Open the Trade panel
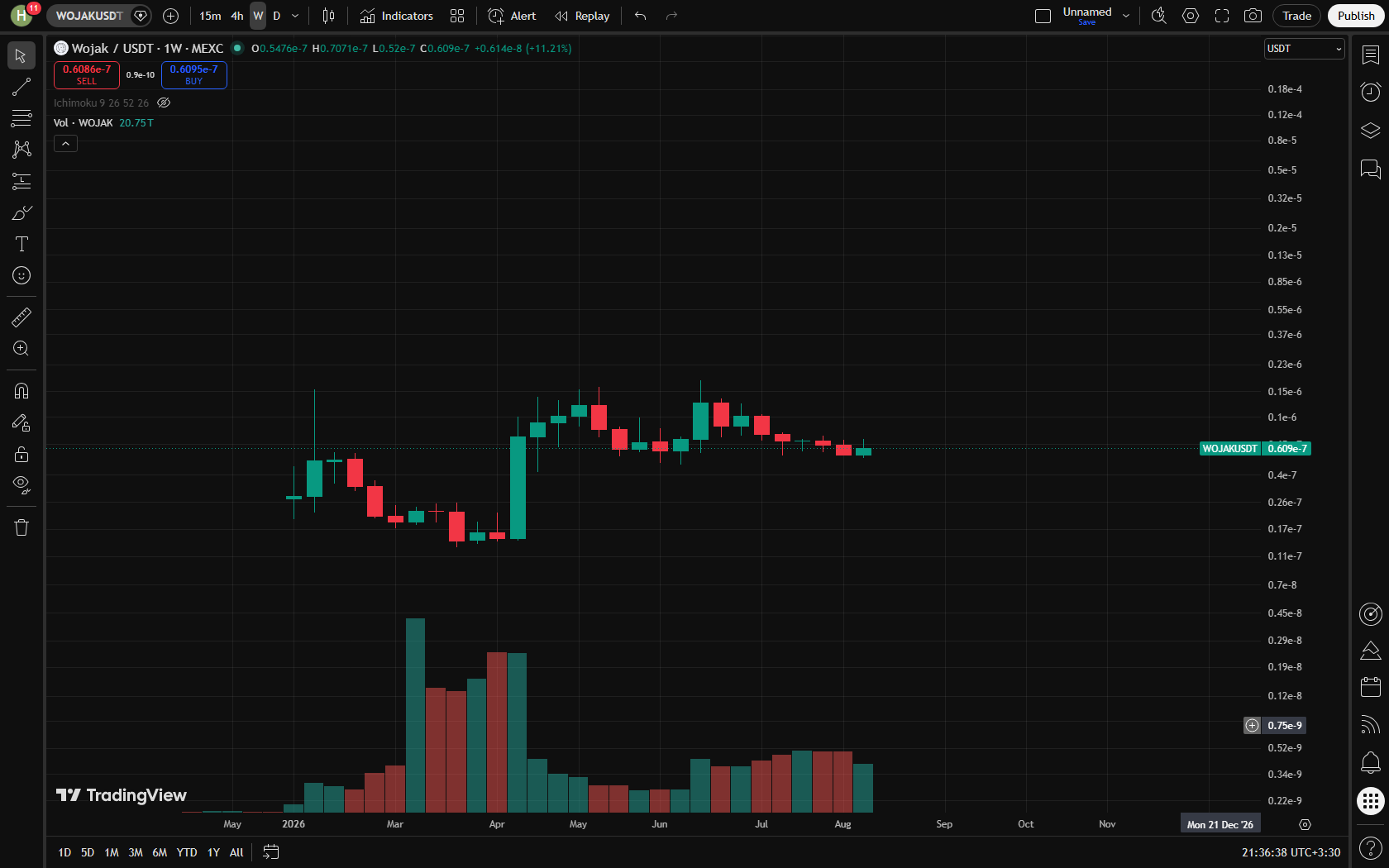This screenshot has width=1389, height=868. pyautogui.click(x=1297, y=16)
